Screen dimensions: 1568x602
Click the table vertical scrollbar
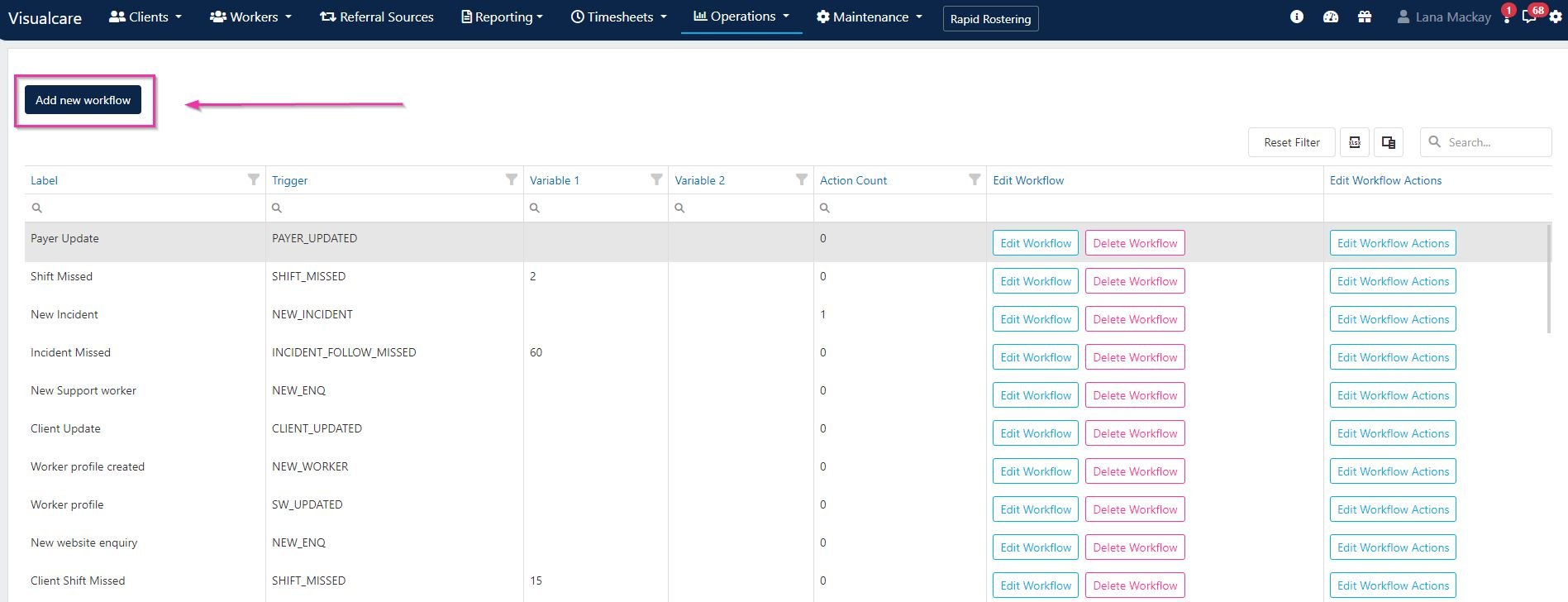pyautogui.click(x=1548, y=278)
